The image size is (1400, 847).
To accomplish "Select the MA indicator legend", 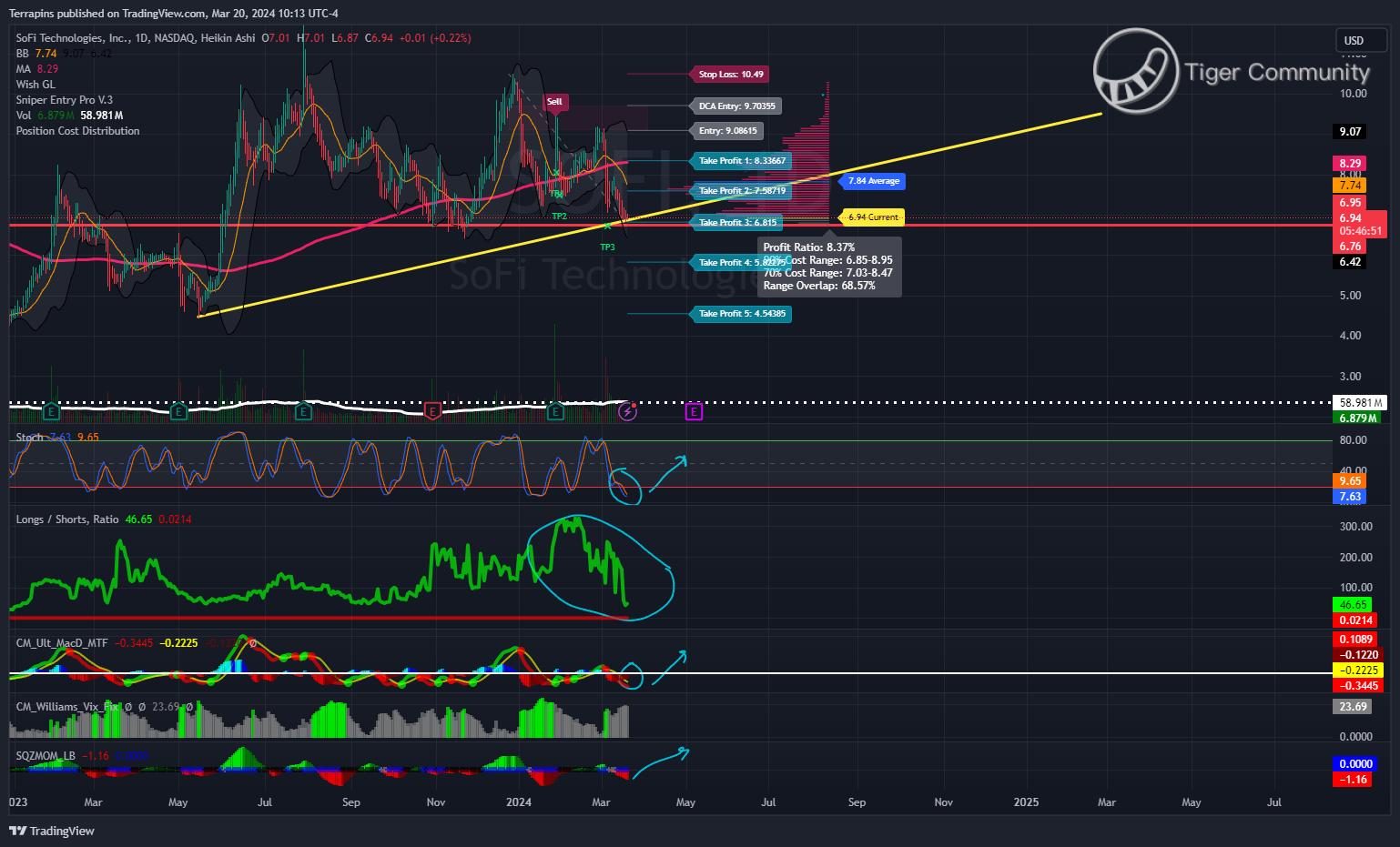I will (37, 69).
